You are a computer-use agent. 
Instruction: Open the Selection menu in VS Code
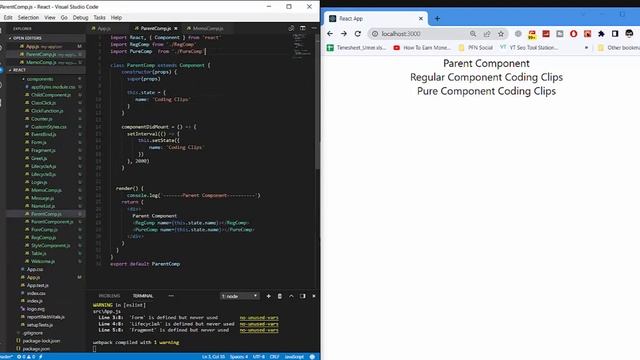pos(28,18)
